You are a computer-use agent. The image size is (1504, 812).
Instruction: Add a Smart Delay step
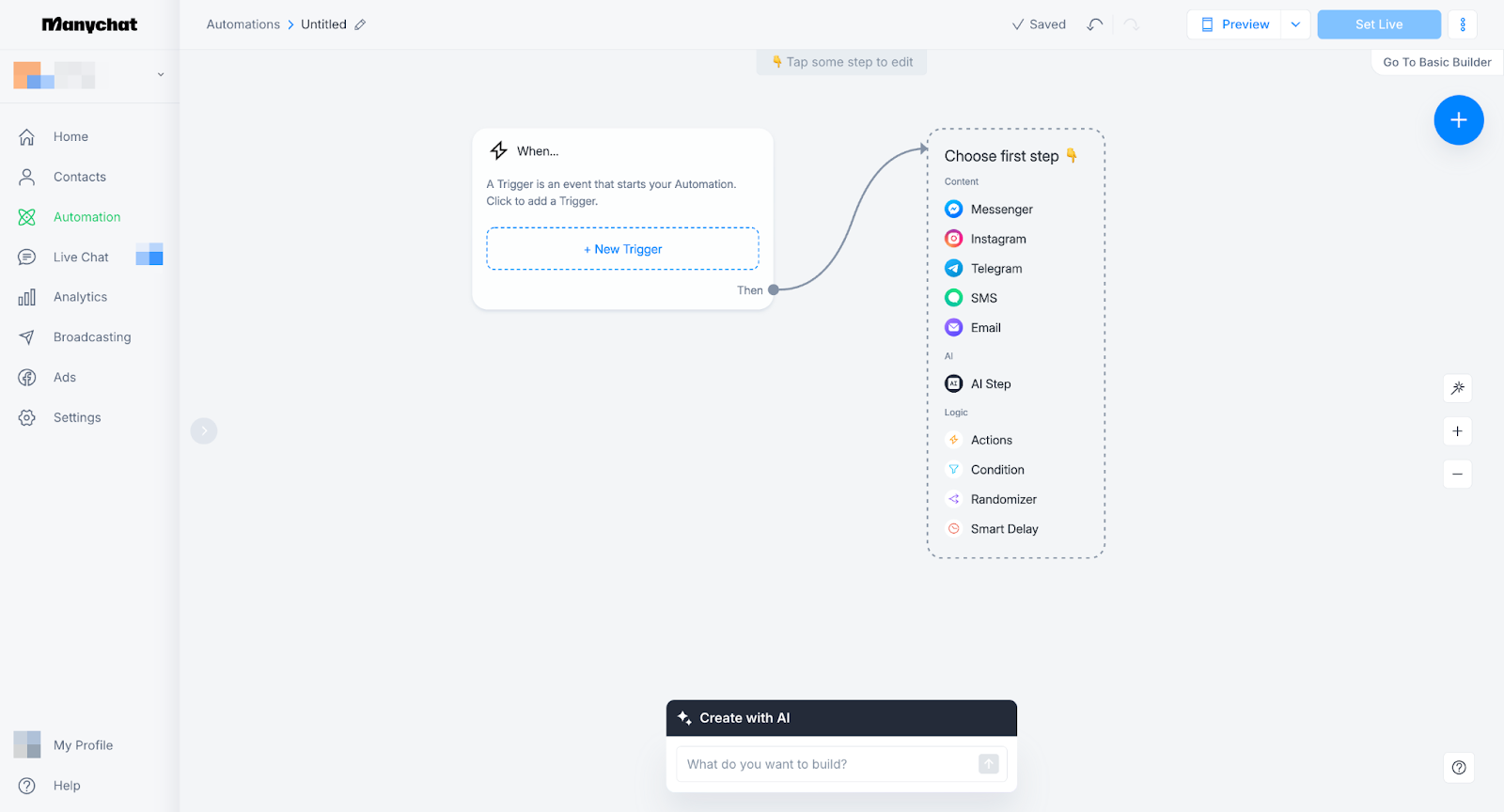[992, 529]
